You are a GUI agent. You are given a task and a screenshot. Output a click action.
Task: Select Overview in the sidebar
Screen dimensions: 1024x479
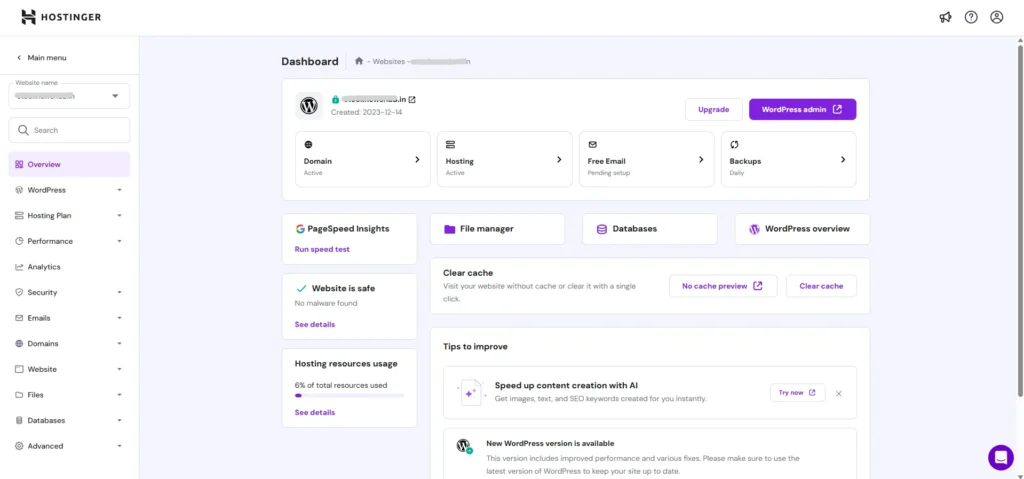pos(69,165)
